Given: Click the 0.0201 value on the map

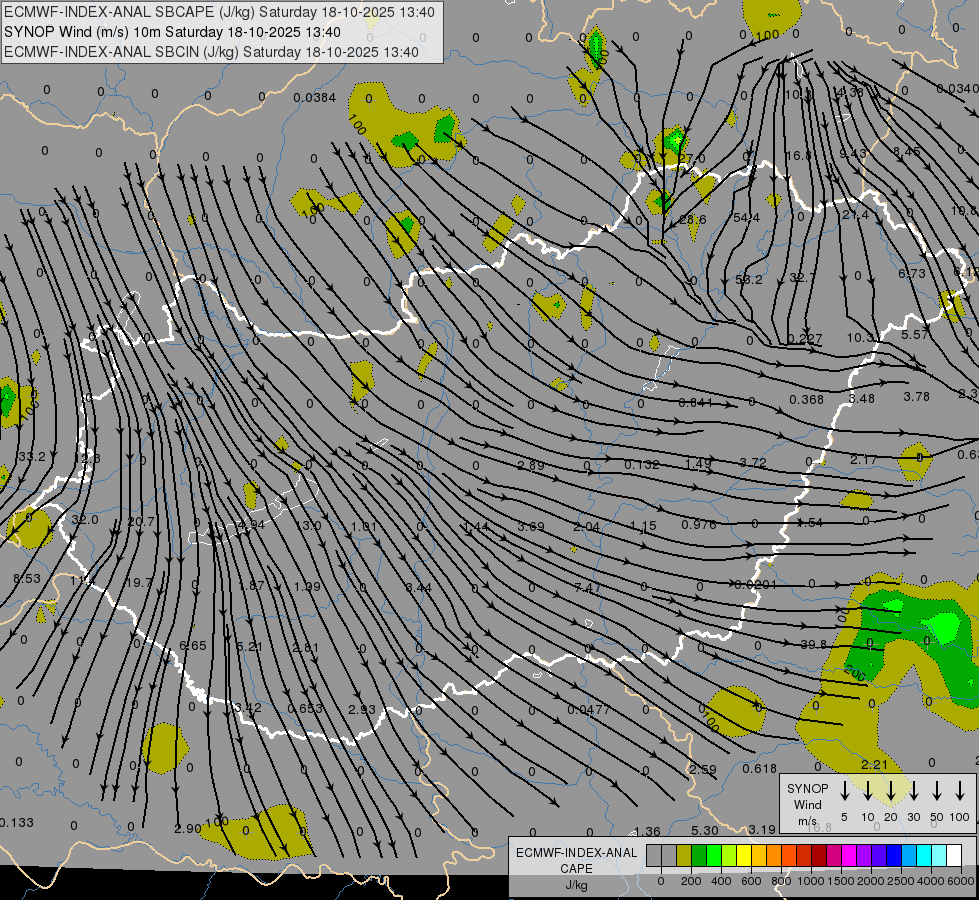Looking at the screenshot, I should [x=755, y=585].
